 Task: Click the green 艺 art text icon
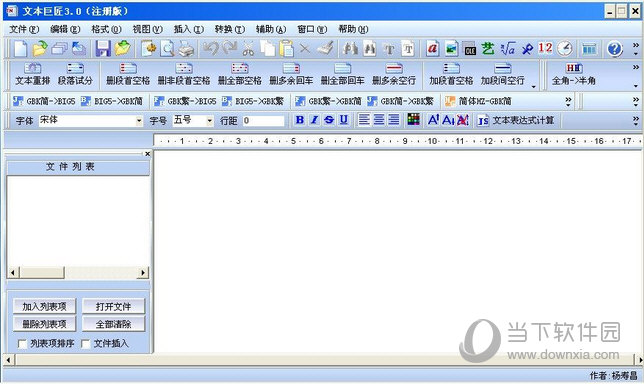(x=488, y=48)
